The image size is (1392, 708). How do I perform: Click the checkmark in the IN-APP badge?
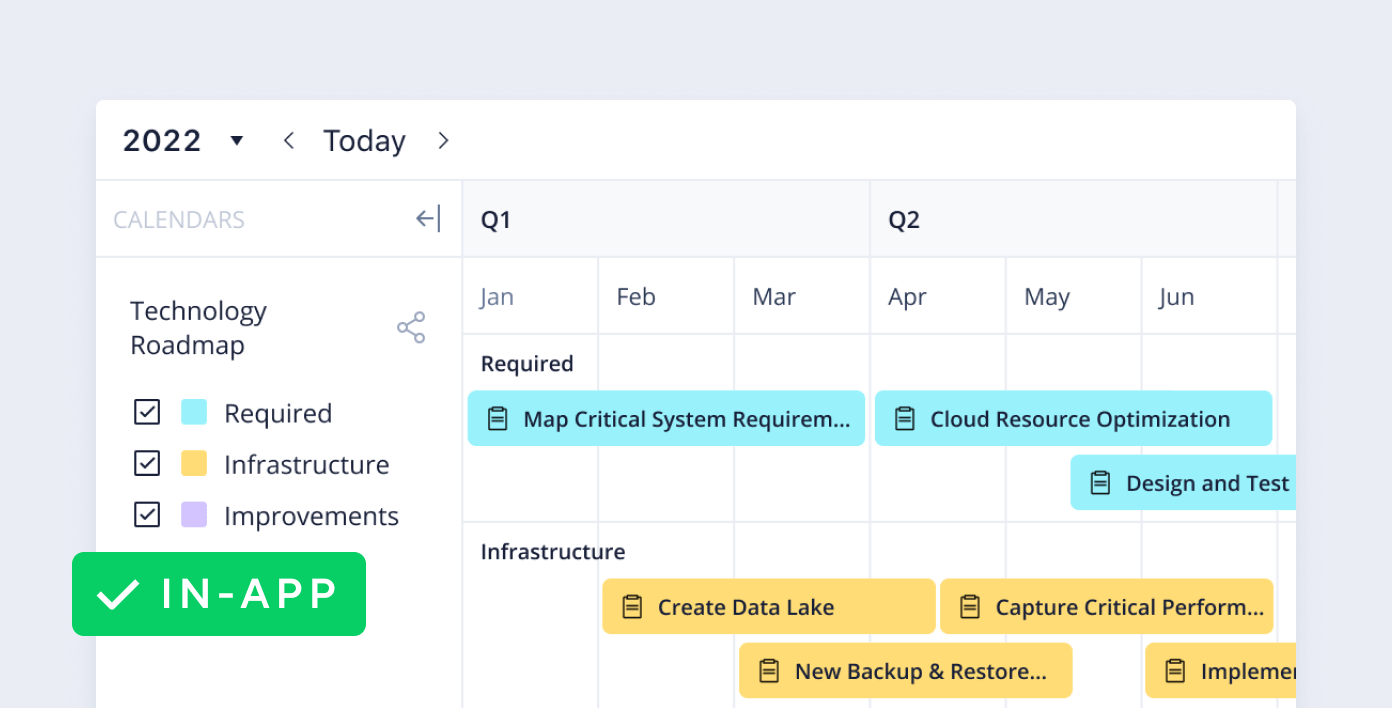116,594
